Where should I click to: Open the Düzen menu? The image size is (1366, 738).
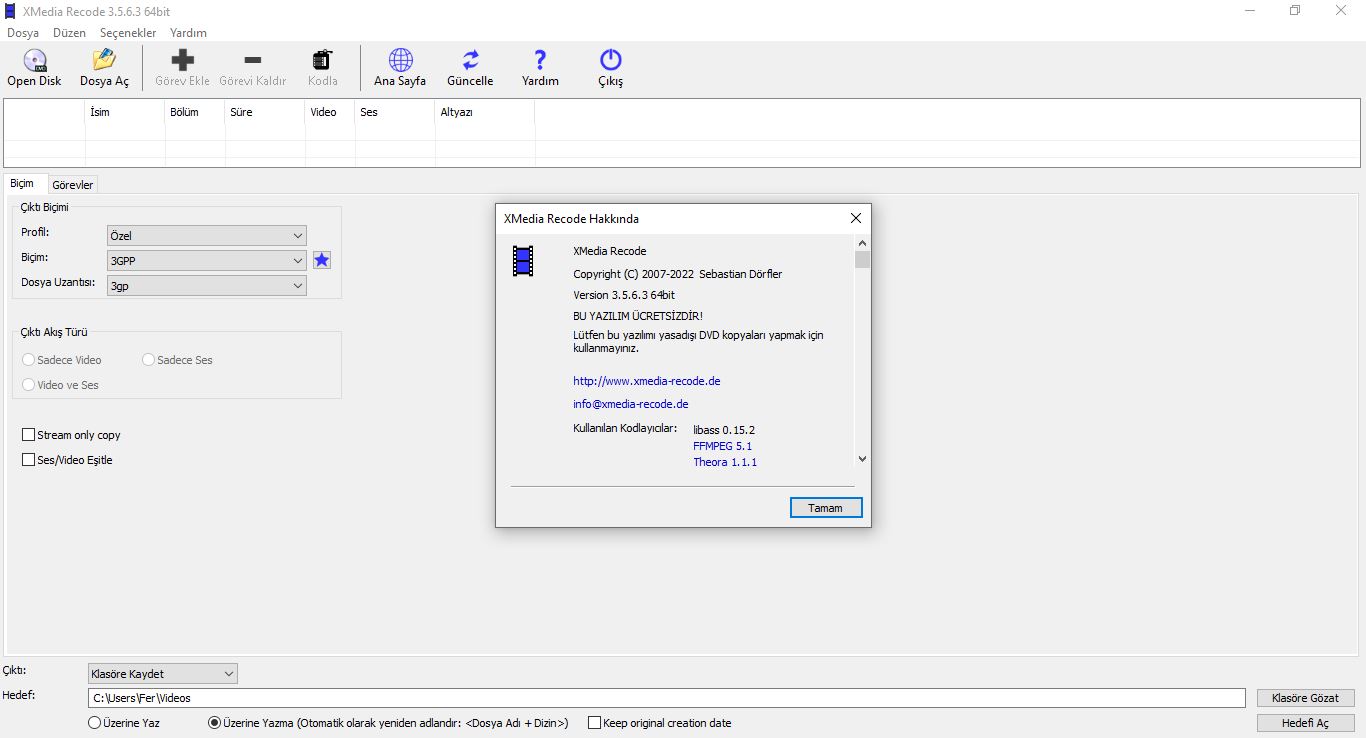tap(70, 33)
